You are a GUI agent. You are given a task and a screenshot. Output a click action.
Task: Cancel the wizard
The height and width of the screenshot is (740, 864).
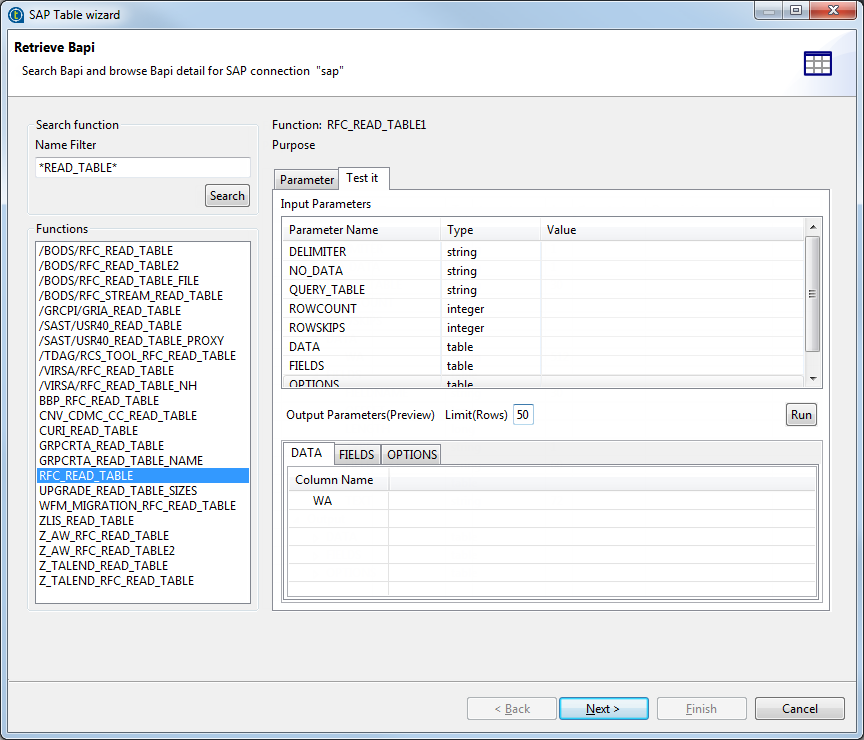tap(799, 709)
